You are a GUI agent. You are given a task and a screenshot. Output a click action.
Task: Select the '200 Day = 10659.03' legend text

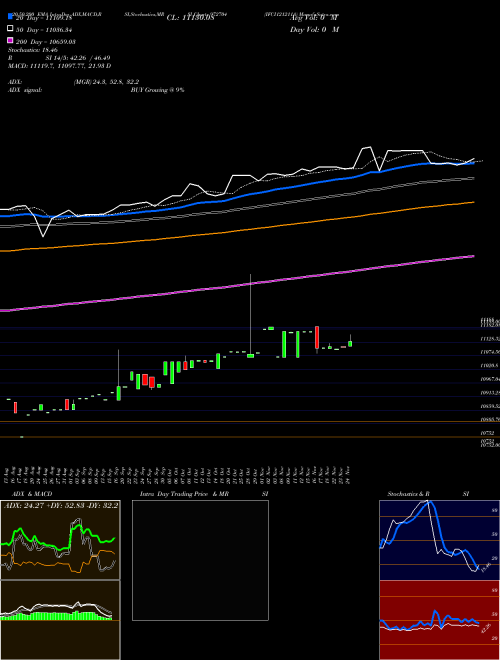pyautogui.click(x=46, y=42)
